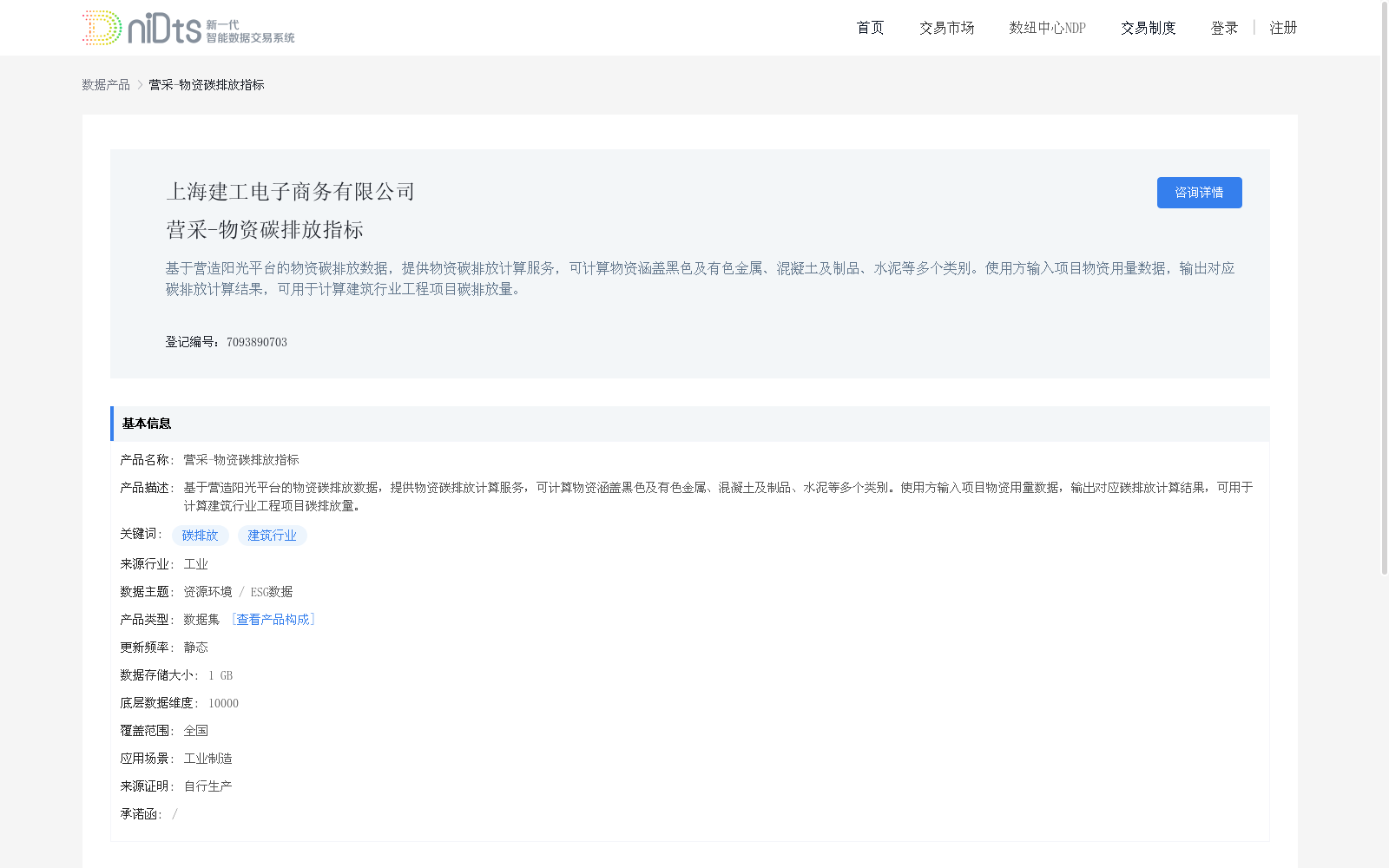Open 数纽中心NDP navigation item
1389x868 pixels.
(1047, 28)
